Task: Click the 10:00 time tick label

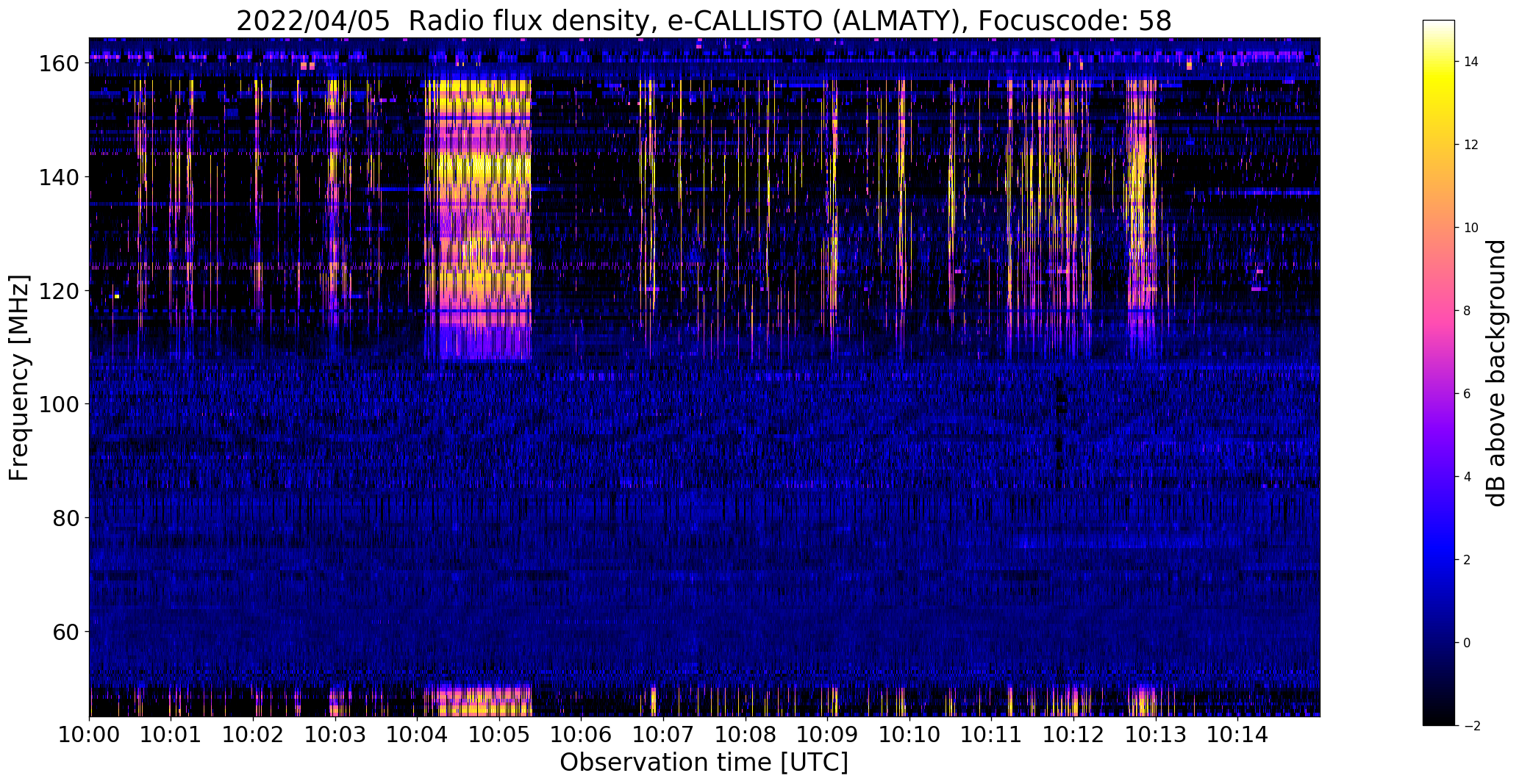Action: point(90,734)
